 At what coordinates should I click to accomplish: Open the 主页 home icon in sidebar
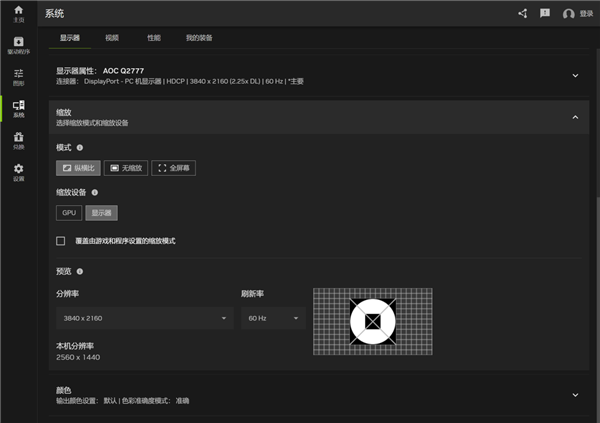18,13
